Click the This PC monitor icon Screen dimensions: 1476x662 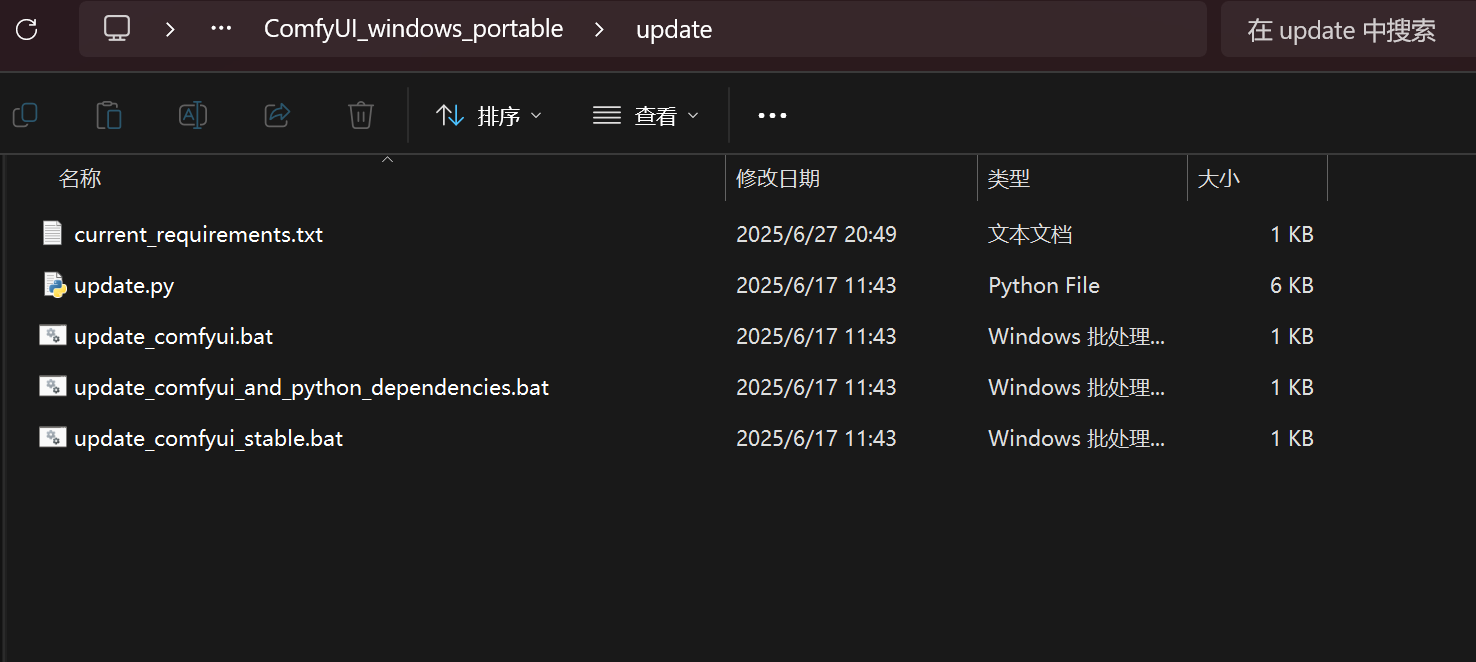(x=117, y=29)
